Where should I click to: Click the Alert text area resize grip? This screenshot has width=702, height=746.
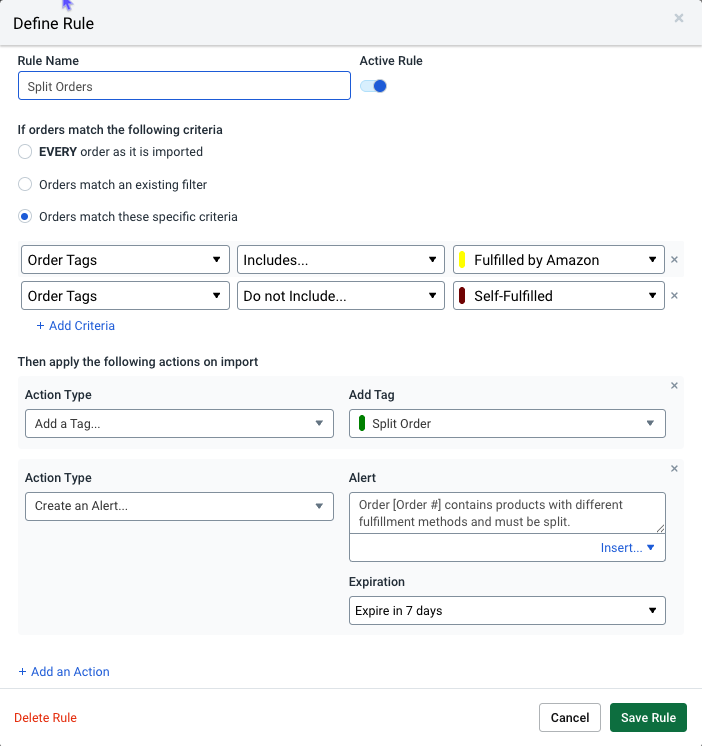[x=660, y=529]
